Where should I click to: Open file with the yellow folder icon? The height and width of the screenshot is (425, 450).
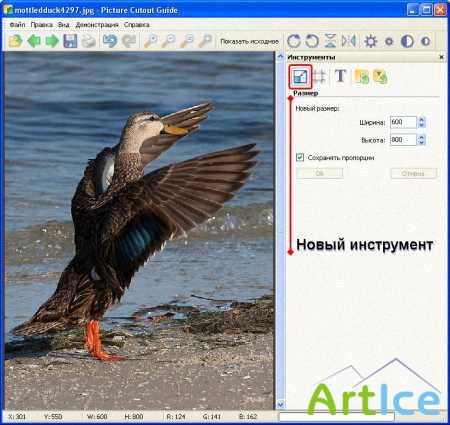tap(15, 41)
